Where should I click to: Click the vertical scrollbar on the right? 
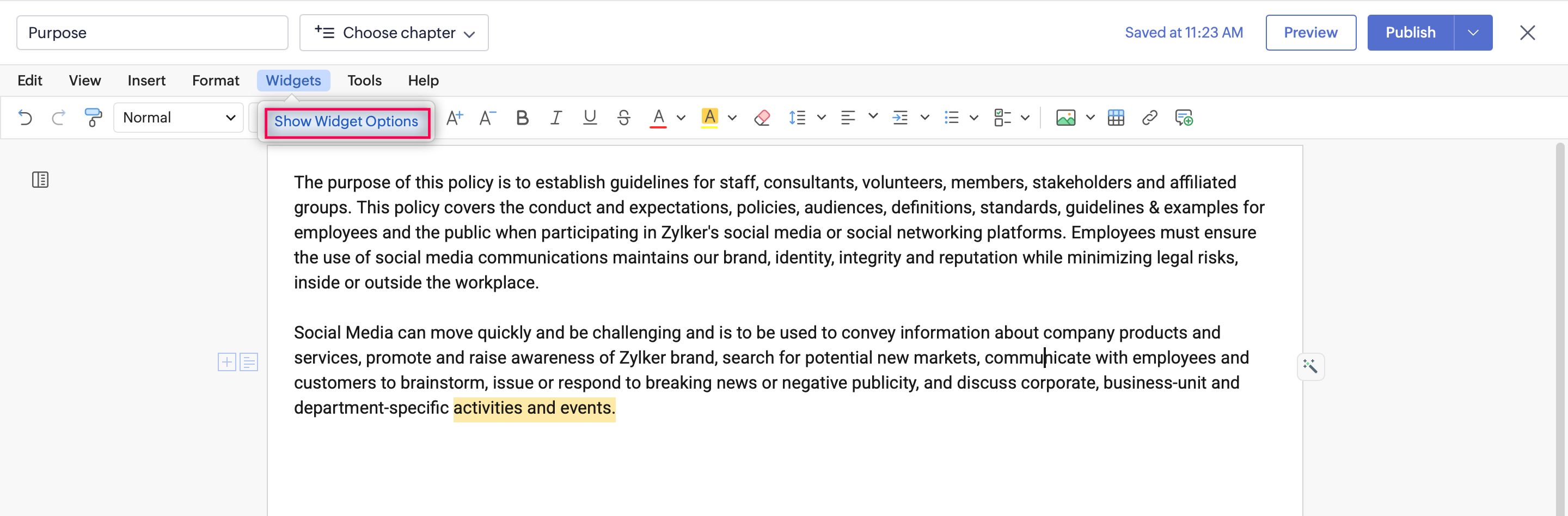tap(1560, 329)
